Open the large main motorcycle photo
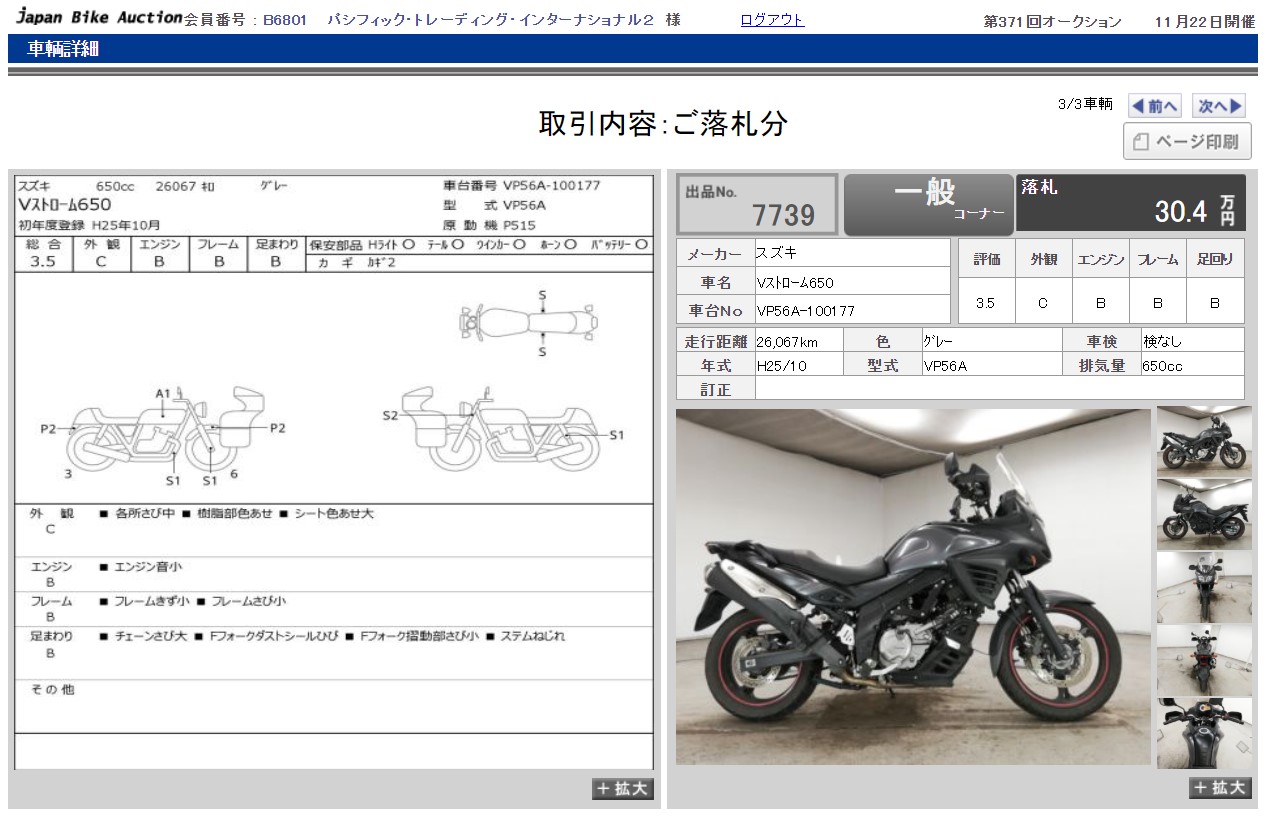Screen dimensions: 1268x825 pos(913,586)
